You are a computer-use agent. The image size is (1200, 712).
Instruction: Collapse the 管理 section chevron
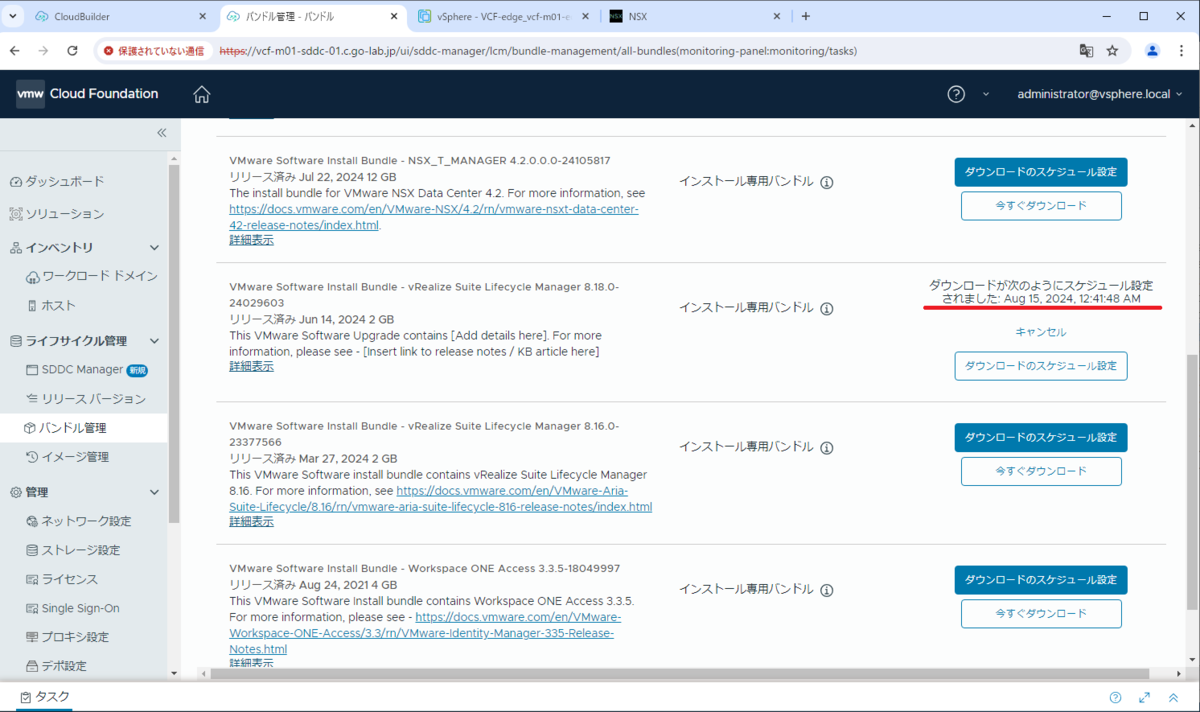[154, 492]
